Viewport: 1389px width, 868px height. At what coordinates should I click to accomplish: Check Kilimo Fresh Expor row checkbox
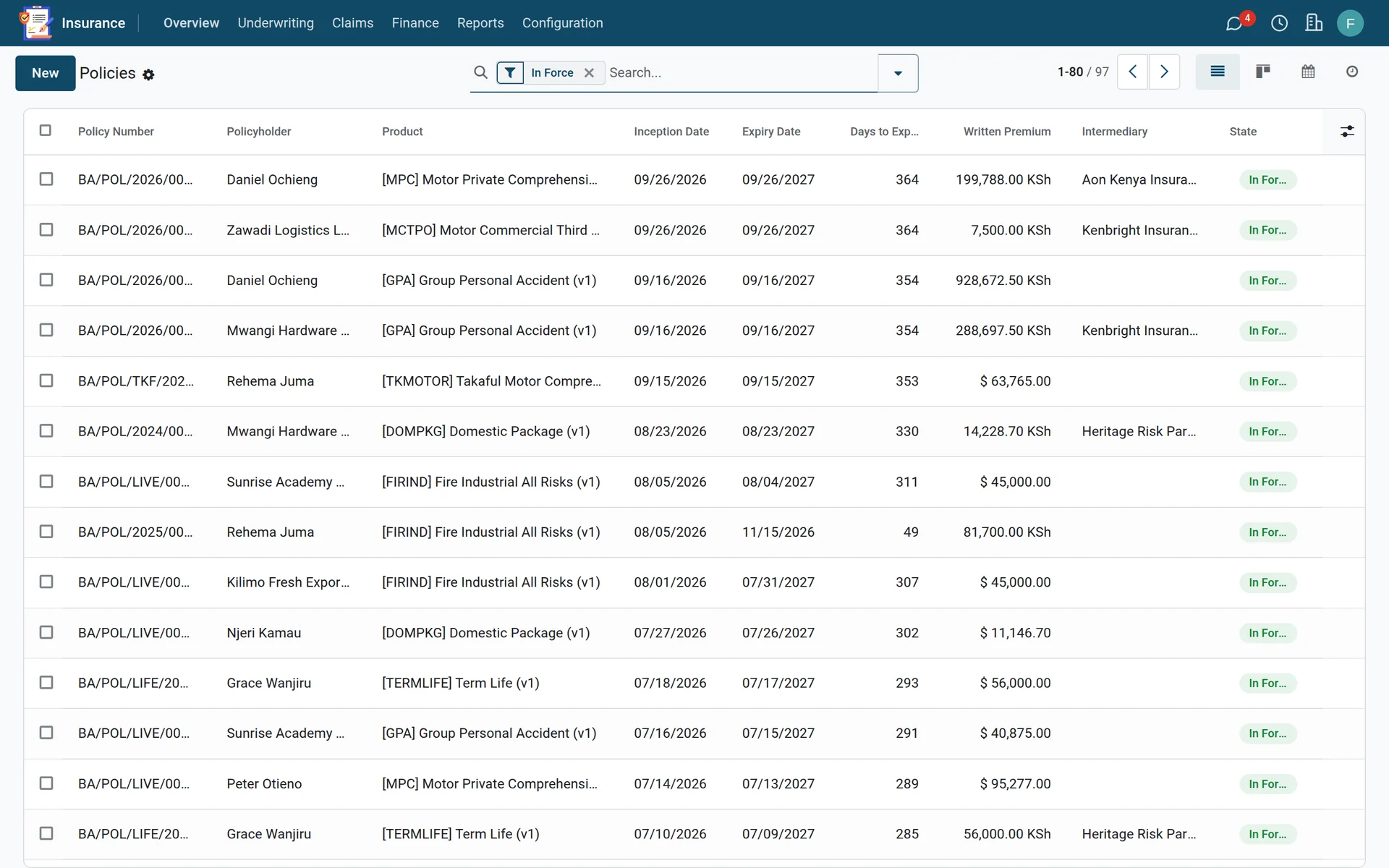46,582
